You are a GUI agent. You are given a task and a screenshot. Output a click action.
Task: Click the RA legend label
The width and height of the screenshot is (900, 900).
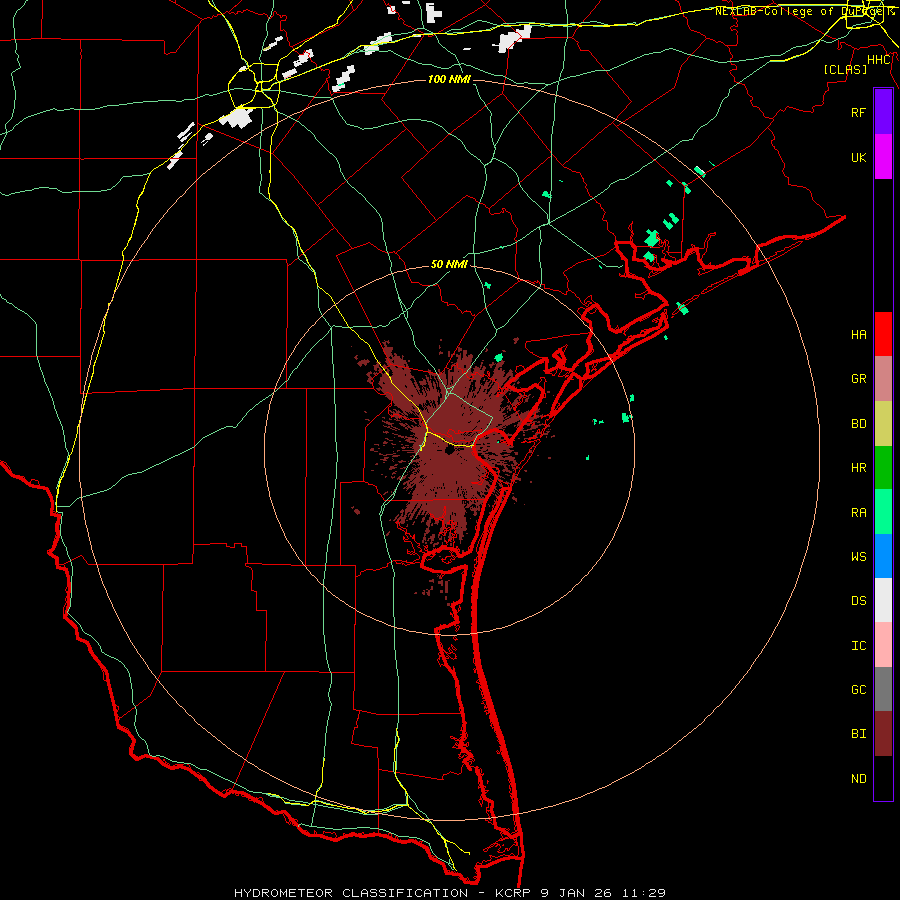tap(859, 513)
